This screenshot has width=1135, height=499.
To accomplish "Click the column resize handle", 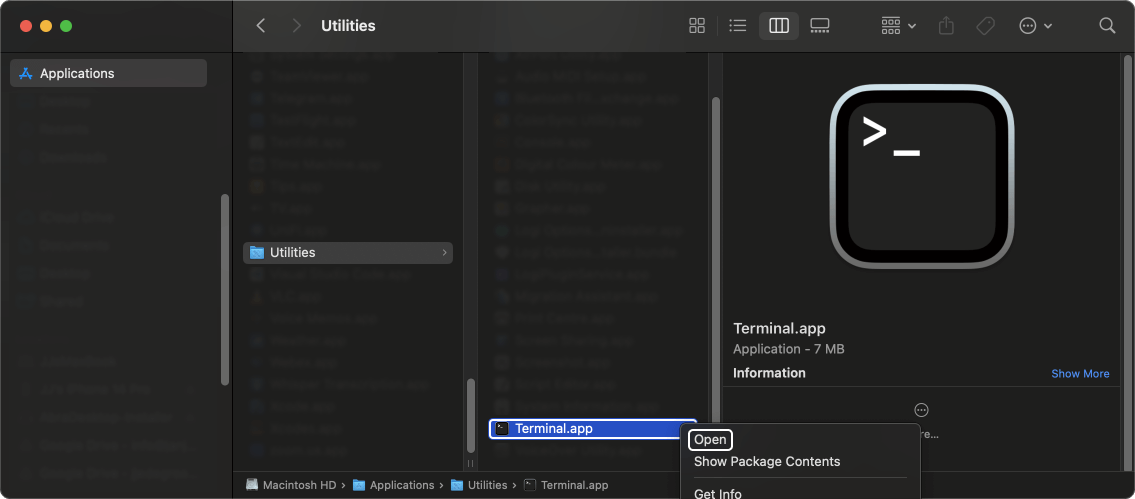I will 471,463.
